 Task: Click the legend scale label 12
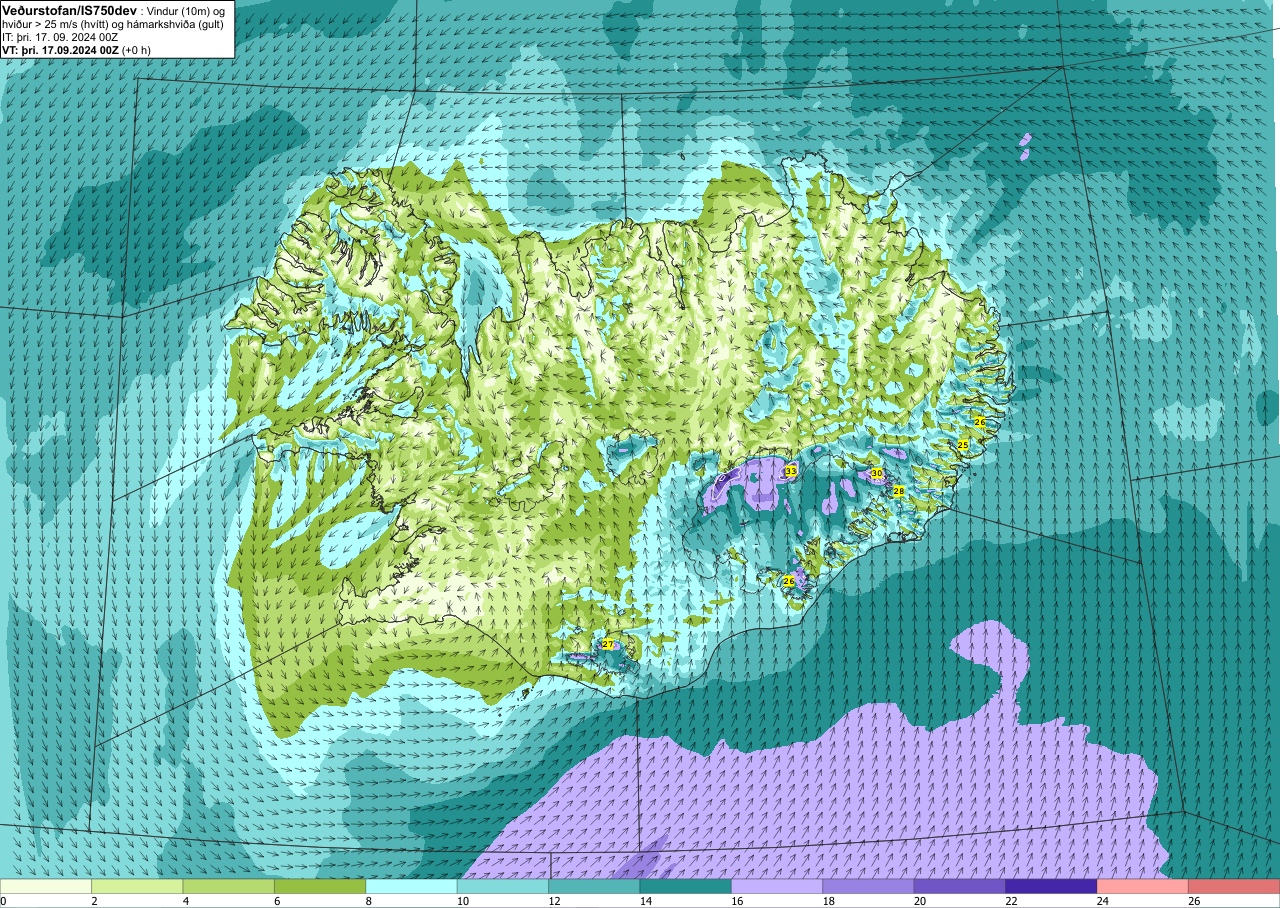tap(553, 901)
